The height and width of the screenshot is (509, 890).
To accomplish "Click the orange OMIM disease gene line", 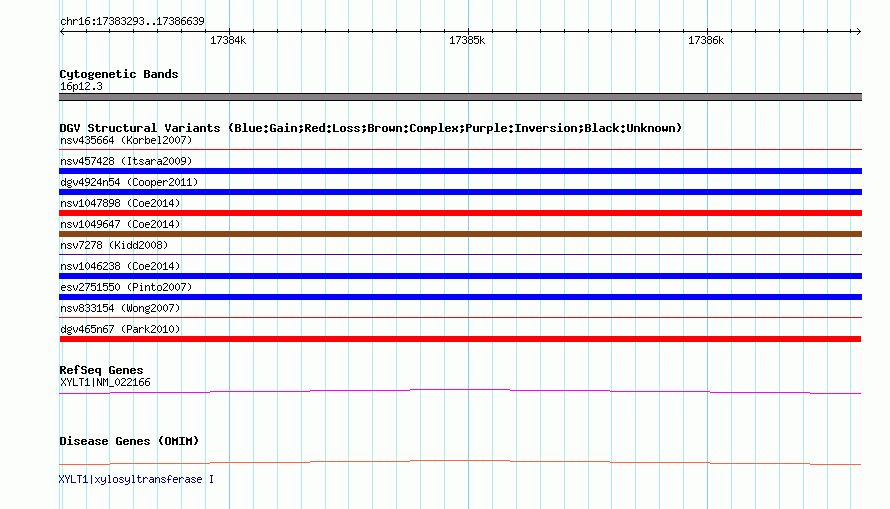I will (460, 462).
